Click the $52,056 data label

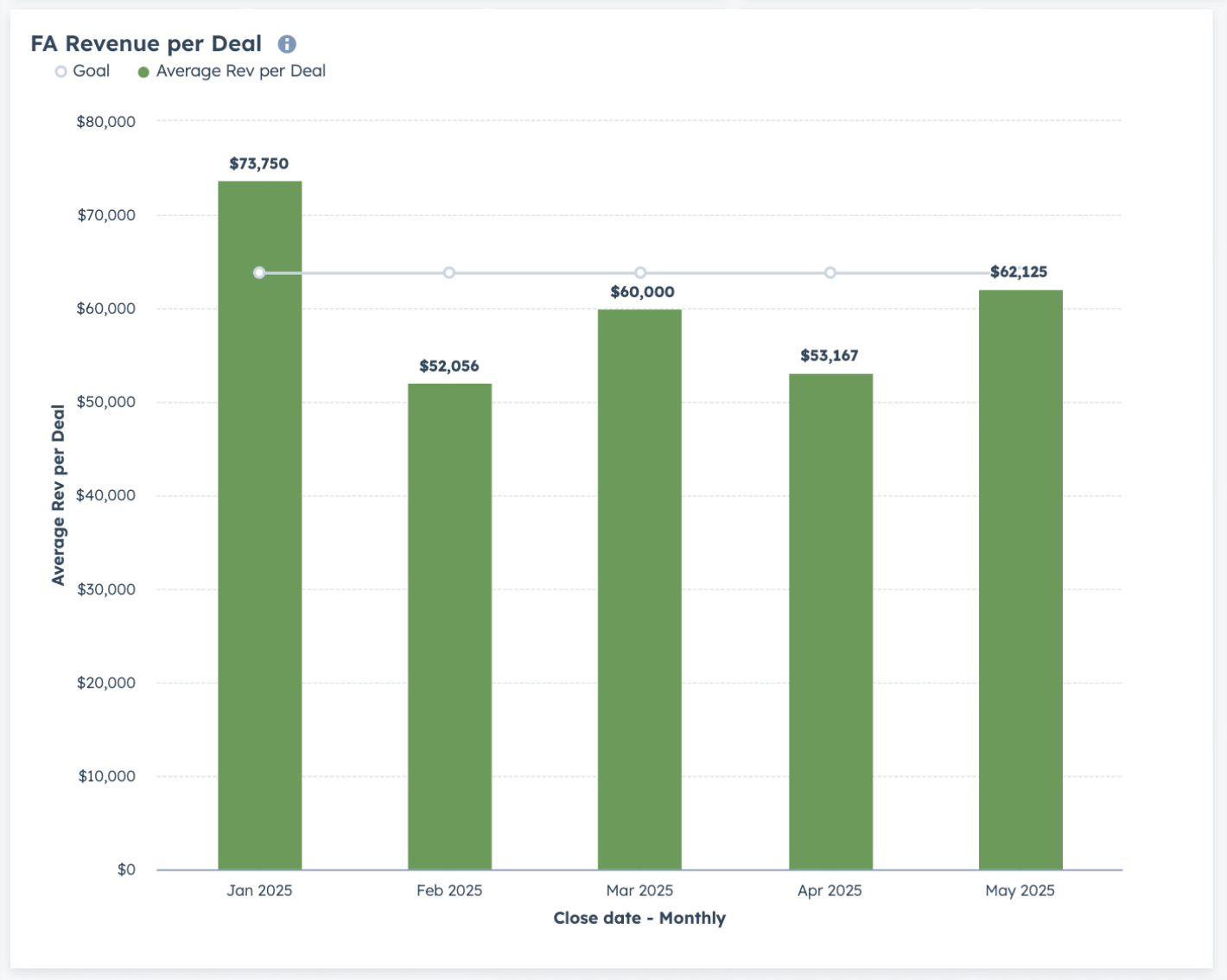[449, 366]
